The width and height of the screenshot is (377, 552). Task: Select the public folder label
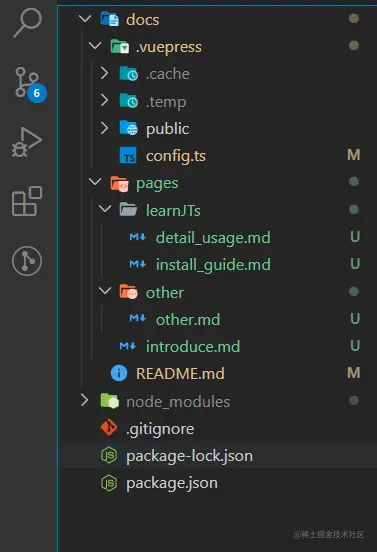coord(168,129)
